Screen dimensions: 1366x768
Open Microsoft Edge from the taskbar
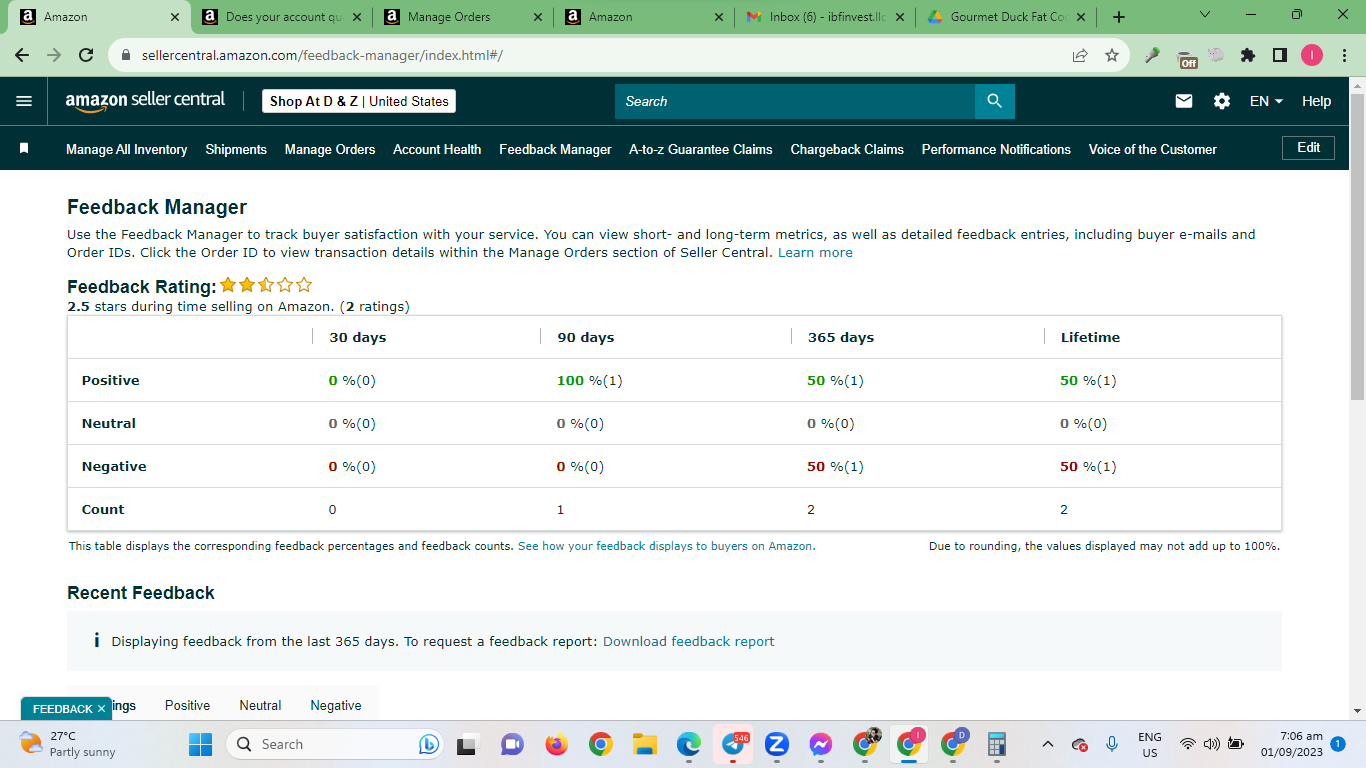click(x=688, y=744)
